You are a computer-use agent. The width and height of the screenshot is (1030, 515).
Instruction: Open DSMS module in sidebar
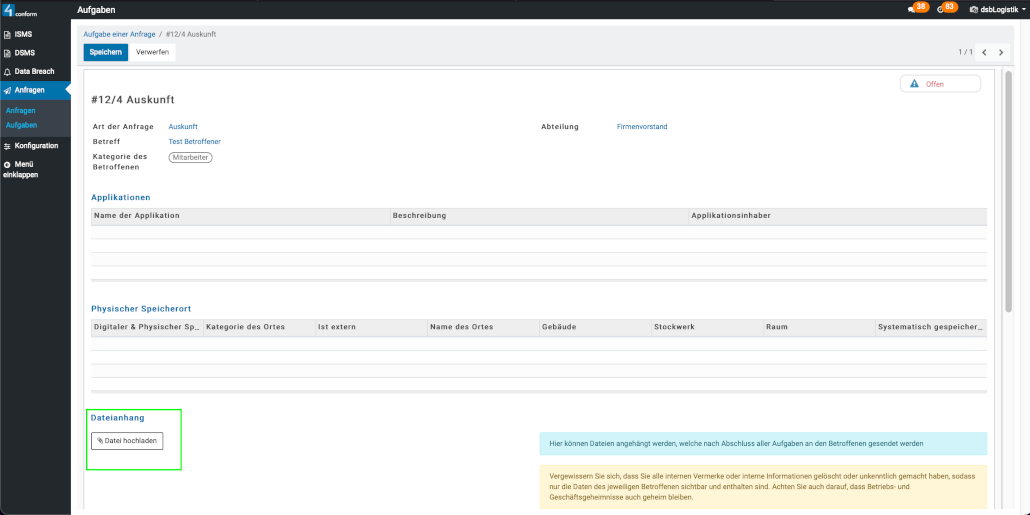point(24,52)
